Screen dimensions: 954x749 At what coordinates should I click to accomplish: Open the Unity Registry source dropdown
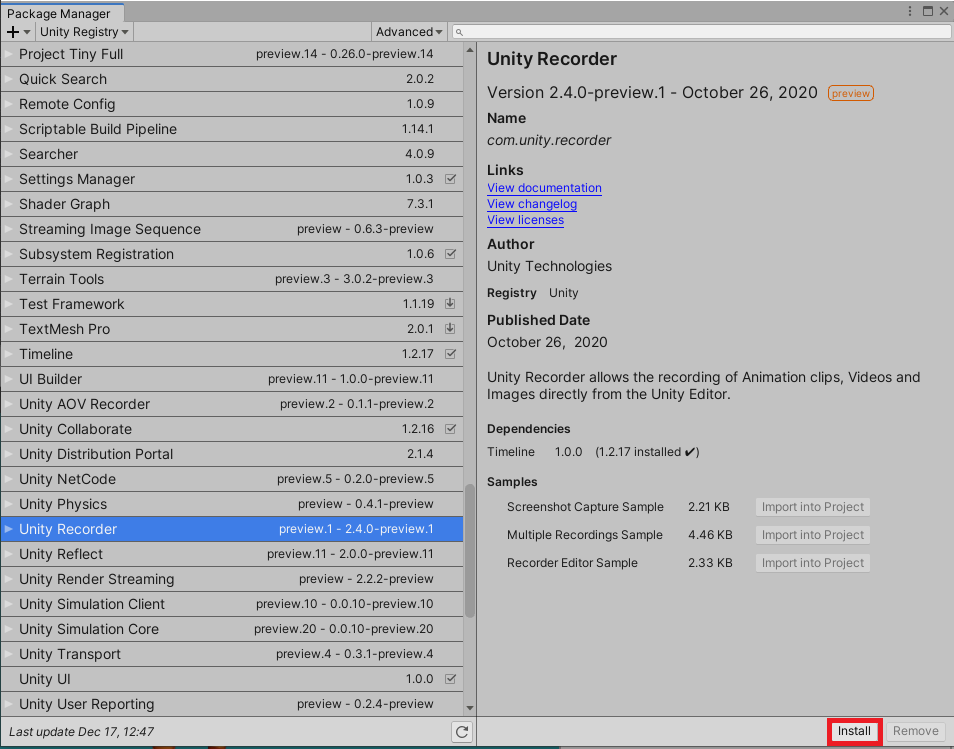tap(84, 32)
